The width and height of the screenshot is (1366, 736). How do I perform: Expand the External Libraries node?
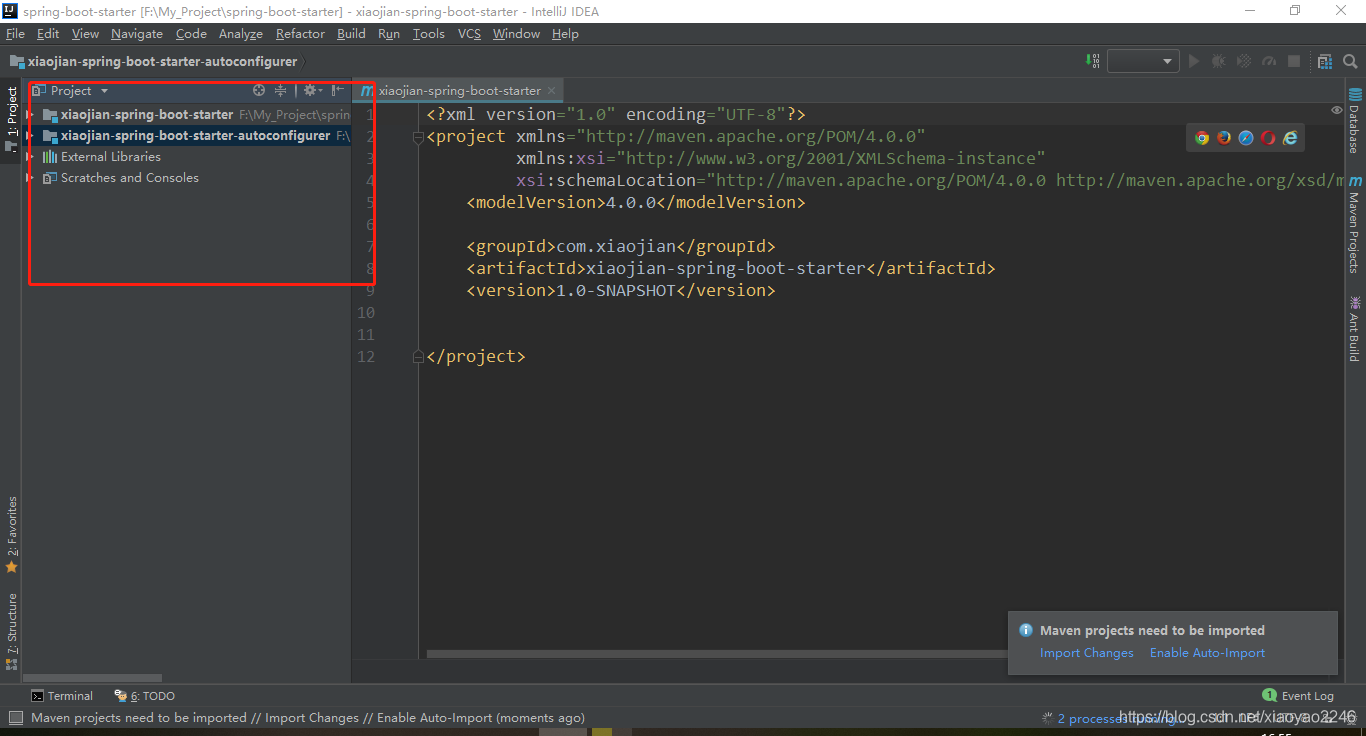pyautogui.click(x=31, y=157)
